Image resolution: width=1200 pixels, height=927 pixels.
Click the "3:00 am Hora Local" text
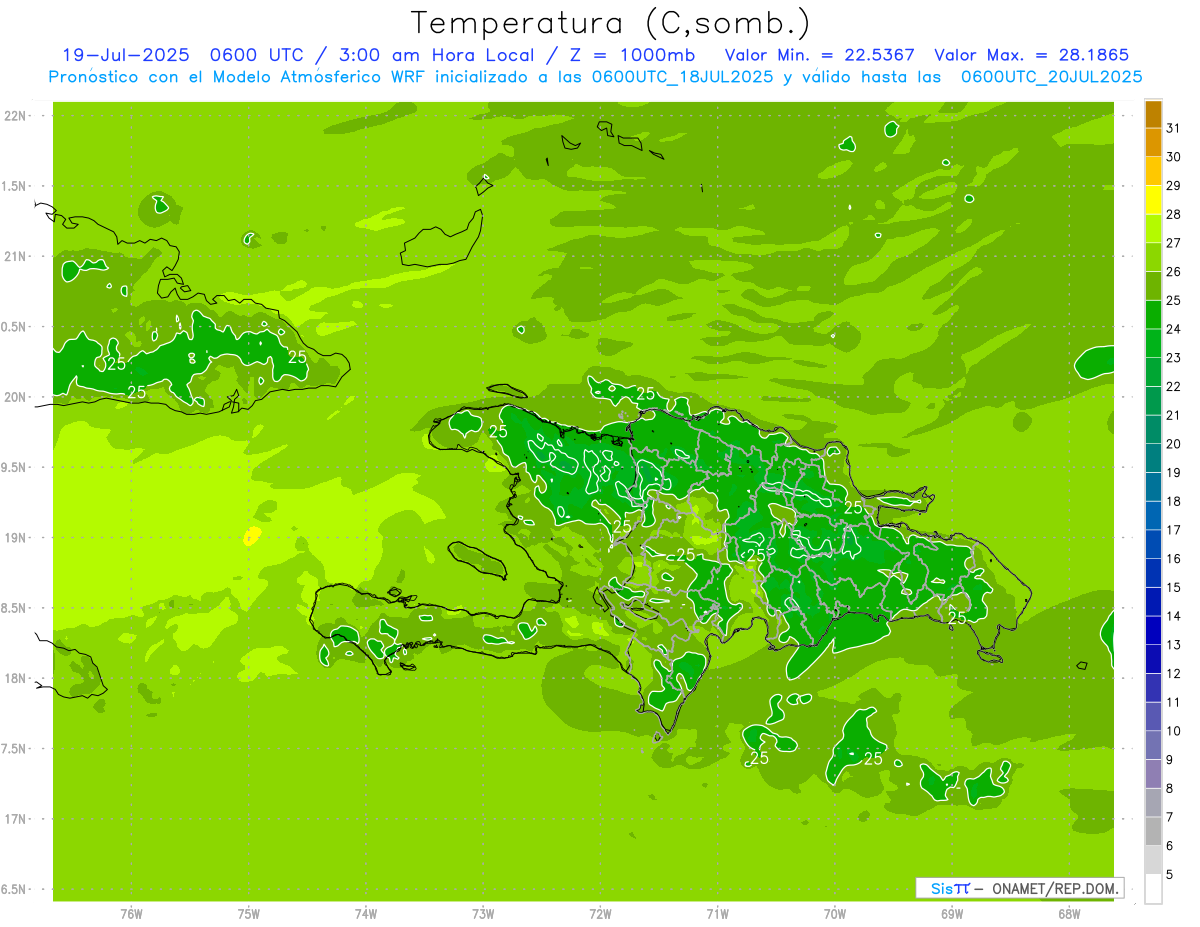pos(435,55)
